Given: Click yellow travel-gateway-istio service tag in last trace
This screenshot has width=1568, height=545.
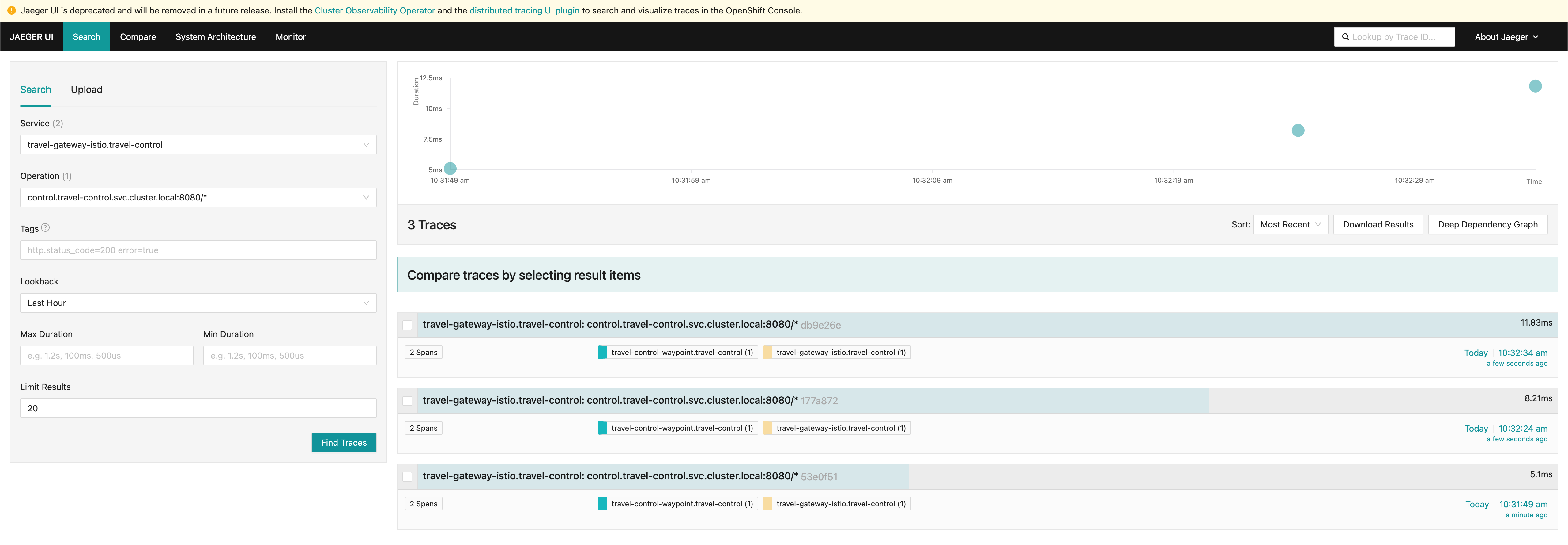Looking at the screenshot, I should pyautogui.click(x=836, y=504).
